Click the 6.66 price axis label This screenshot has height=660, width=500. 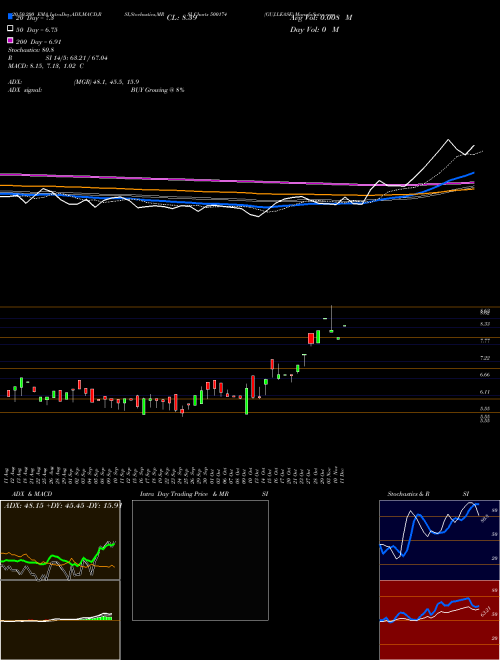tap(485, 375)
